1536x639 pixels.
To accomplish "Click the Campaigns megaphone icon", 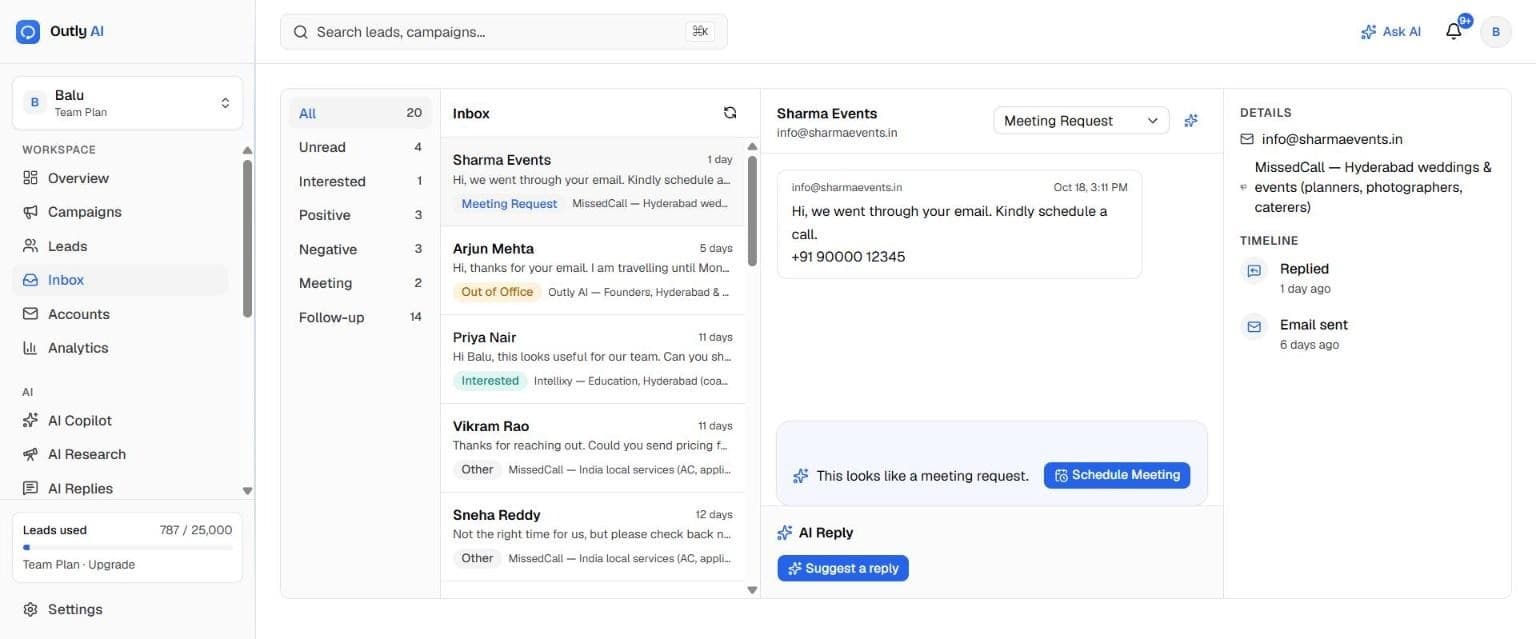I will [30, 212].
